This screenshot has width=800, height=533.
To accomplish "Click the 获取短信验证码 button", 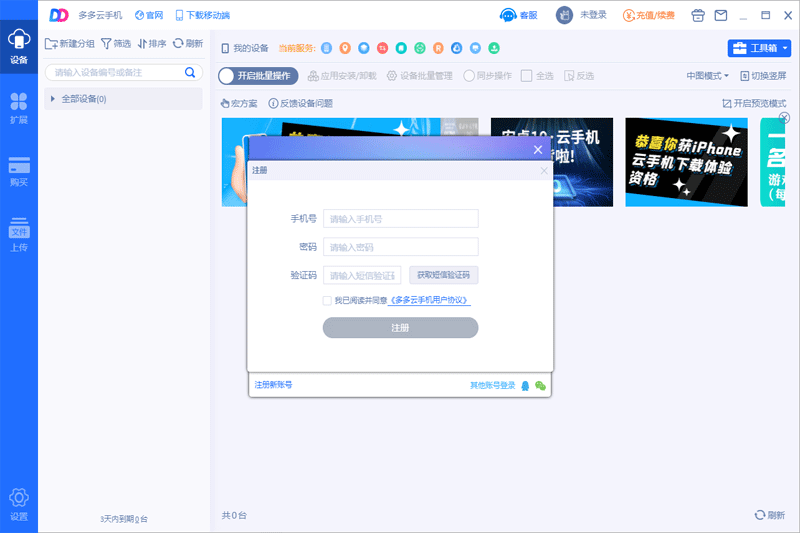I will tap(443, 275).
